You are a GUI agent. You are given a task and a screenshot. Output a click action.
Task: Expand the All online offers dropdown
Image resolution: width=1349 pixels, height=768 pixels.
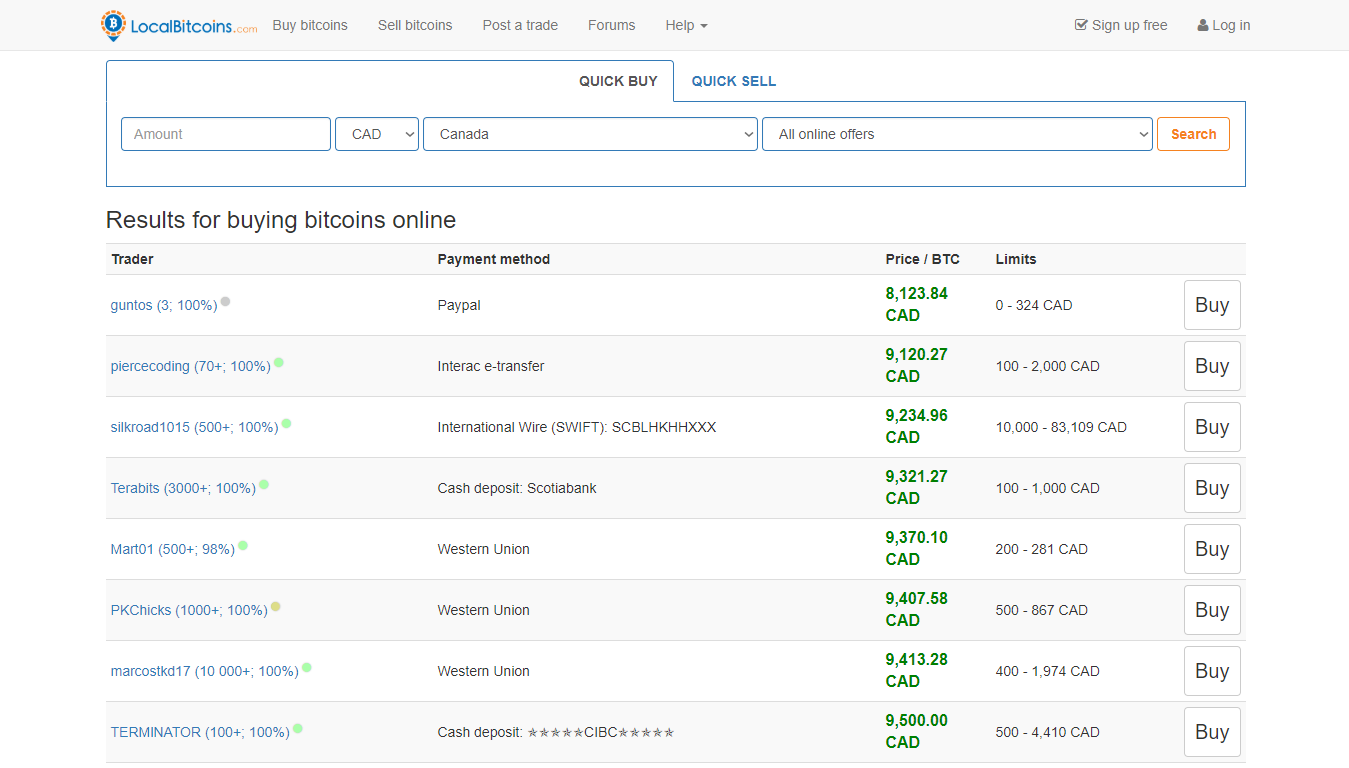(x=957, y=134)
